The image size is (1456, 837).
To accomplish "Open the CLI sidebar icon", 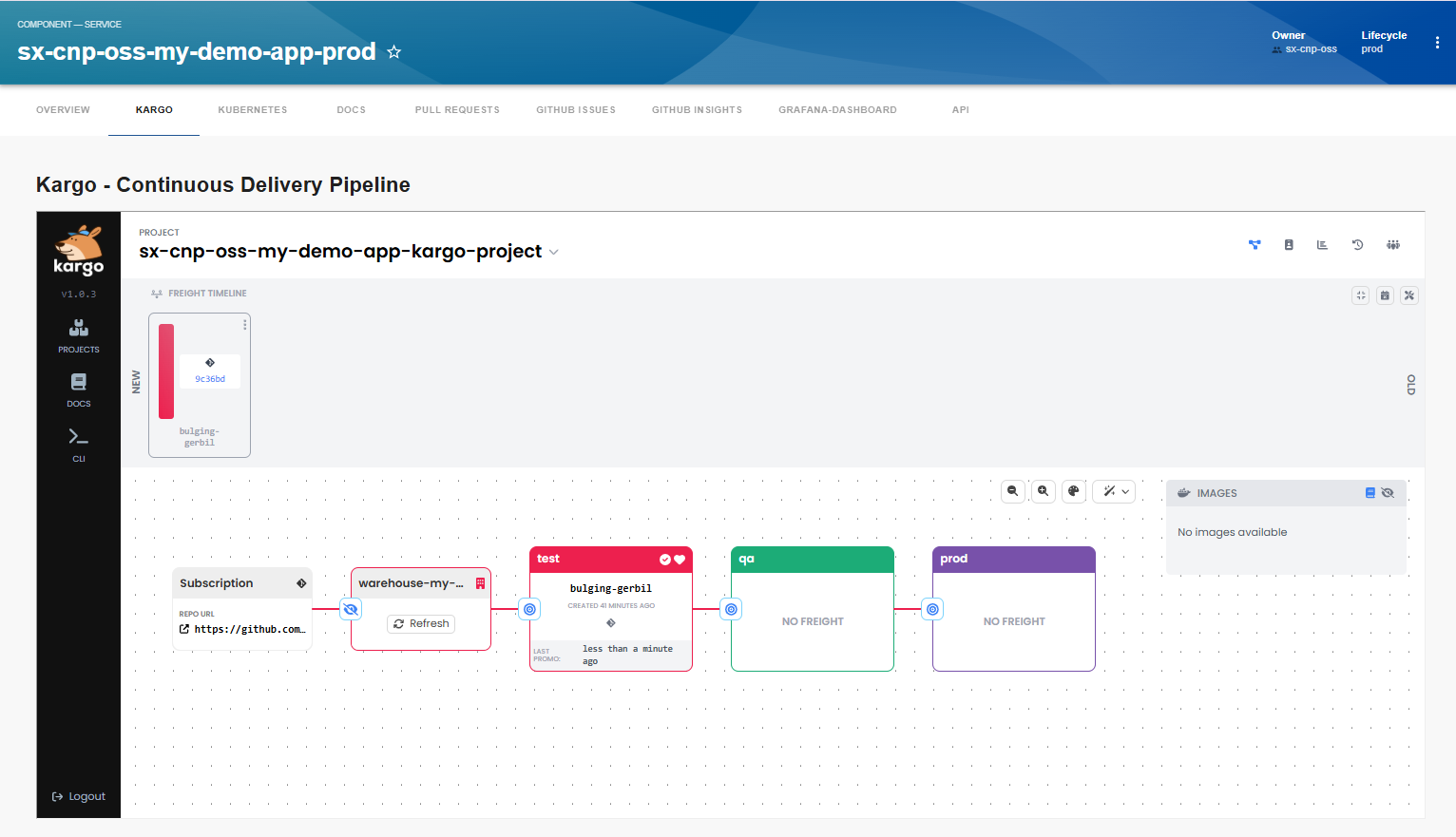I will pos(79,445).
